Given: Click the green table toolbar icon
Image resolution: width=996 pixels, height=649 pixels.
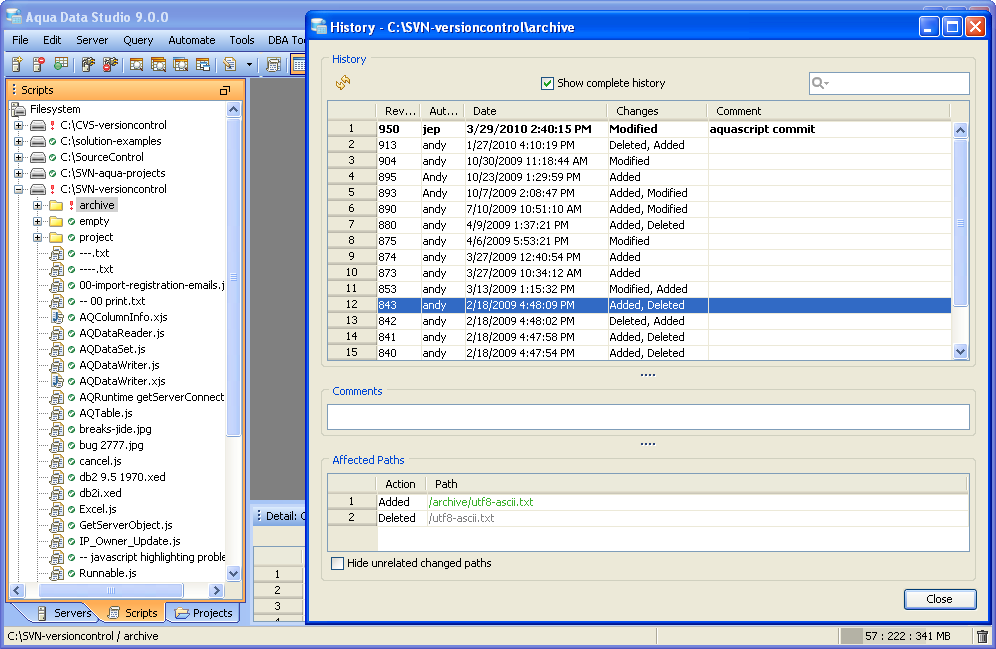Looking at the screenshot, I should (62, 65).
